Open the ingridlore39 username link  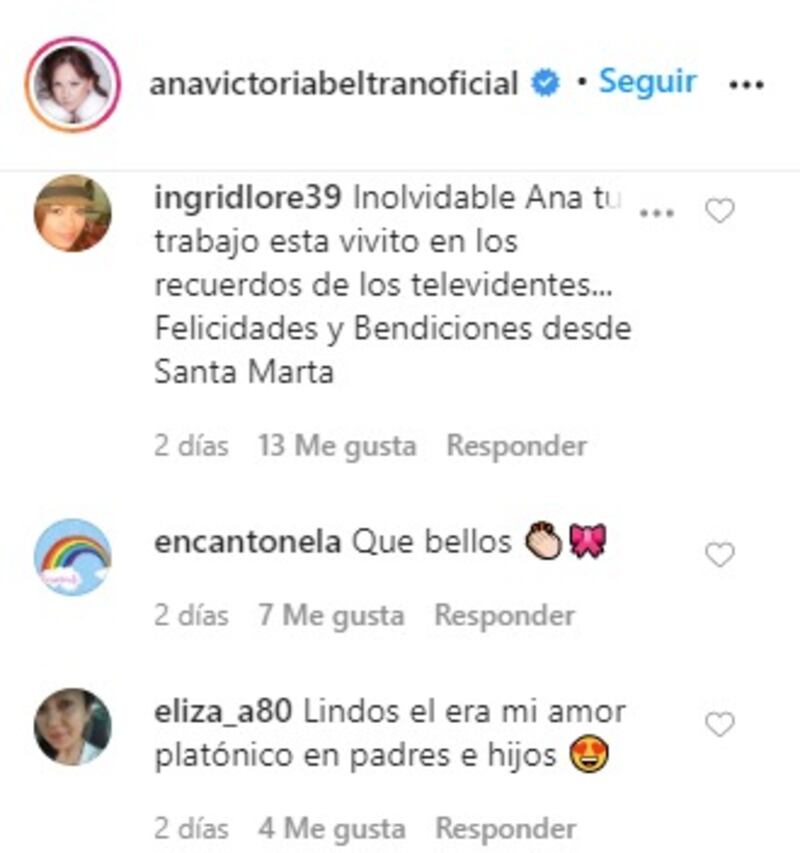point(248,199)
